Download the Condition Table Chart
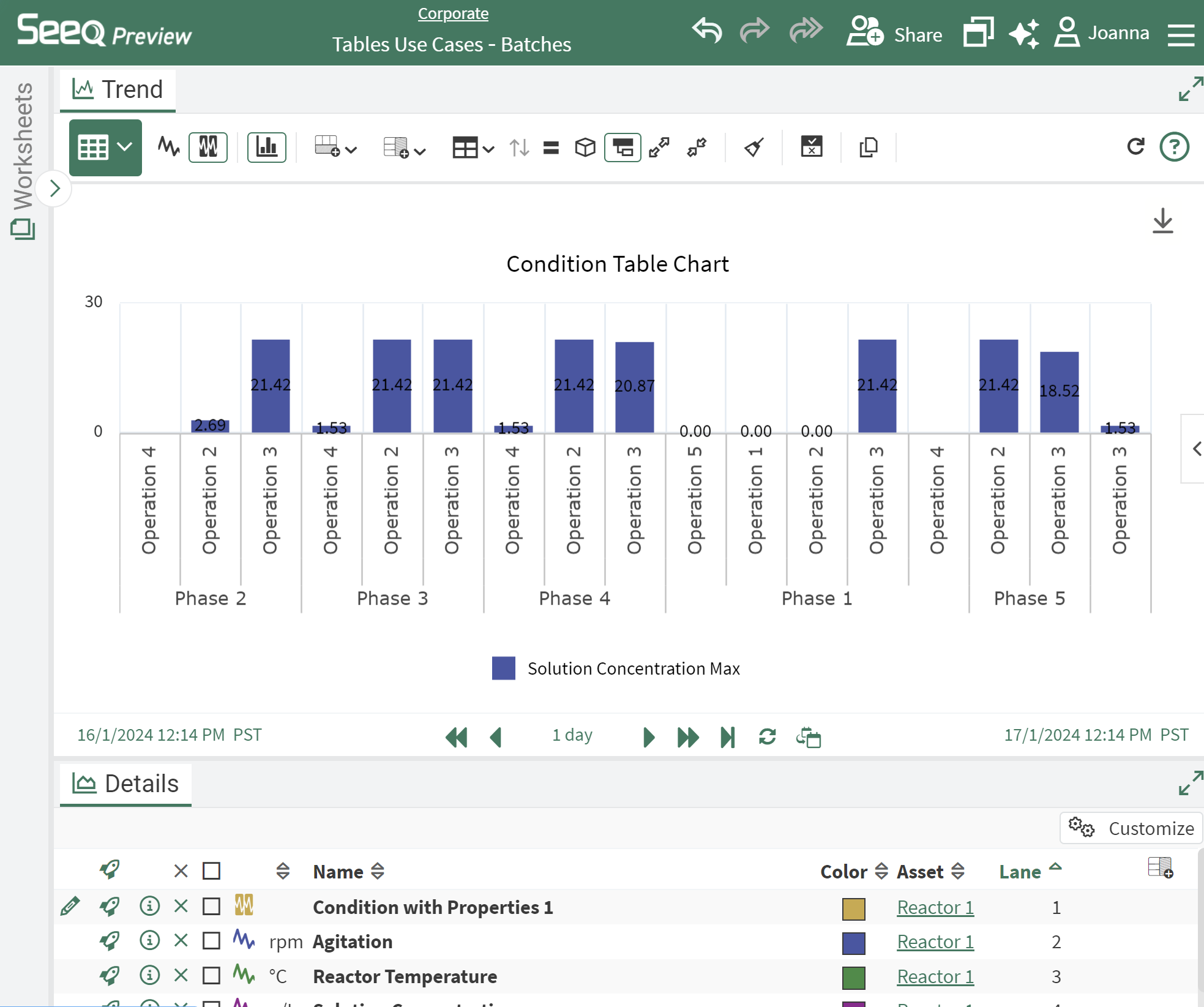 1162,221
